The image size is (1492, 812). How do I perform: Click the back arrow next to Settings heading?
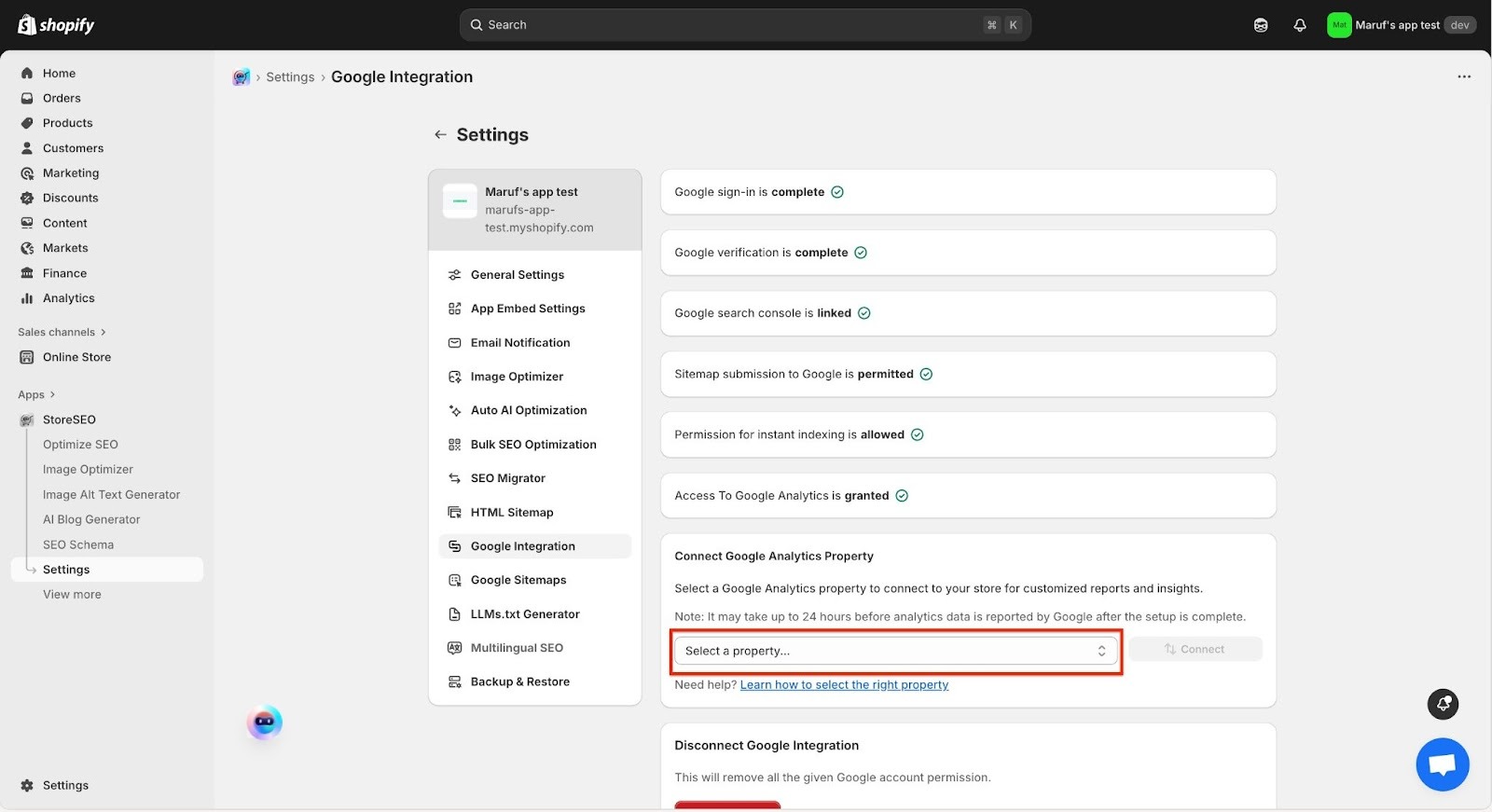tap(440, 135)
